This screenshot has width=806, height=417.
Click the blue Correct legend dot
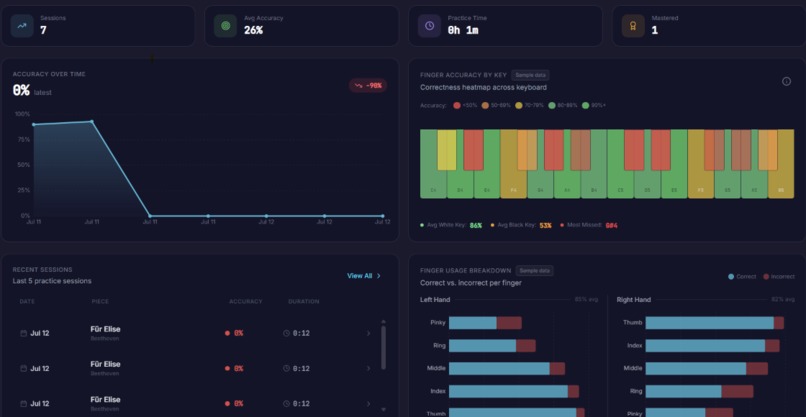click(x=731, y=277)
